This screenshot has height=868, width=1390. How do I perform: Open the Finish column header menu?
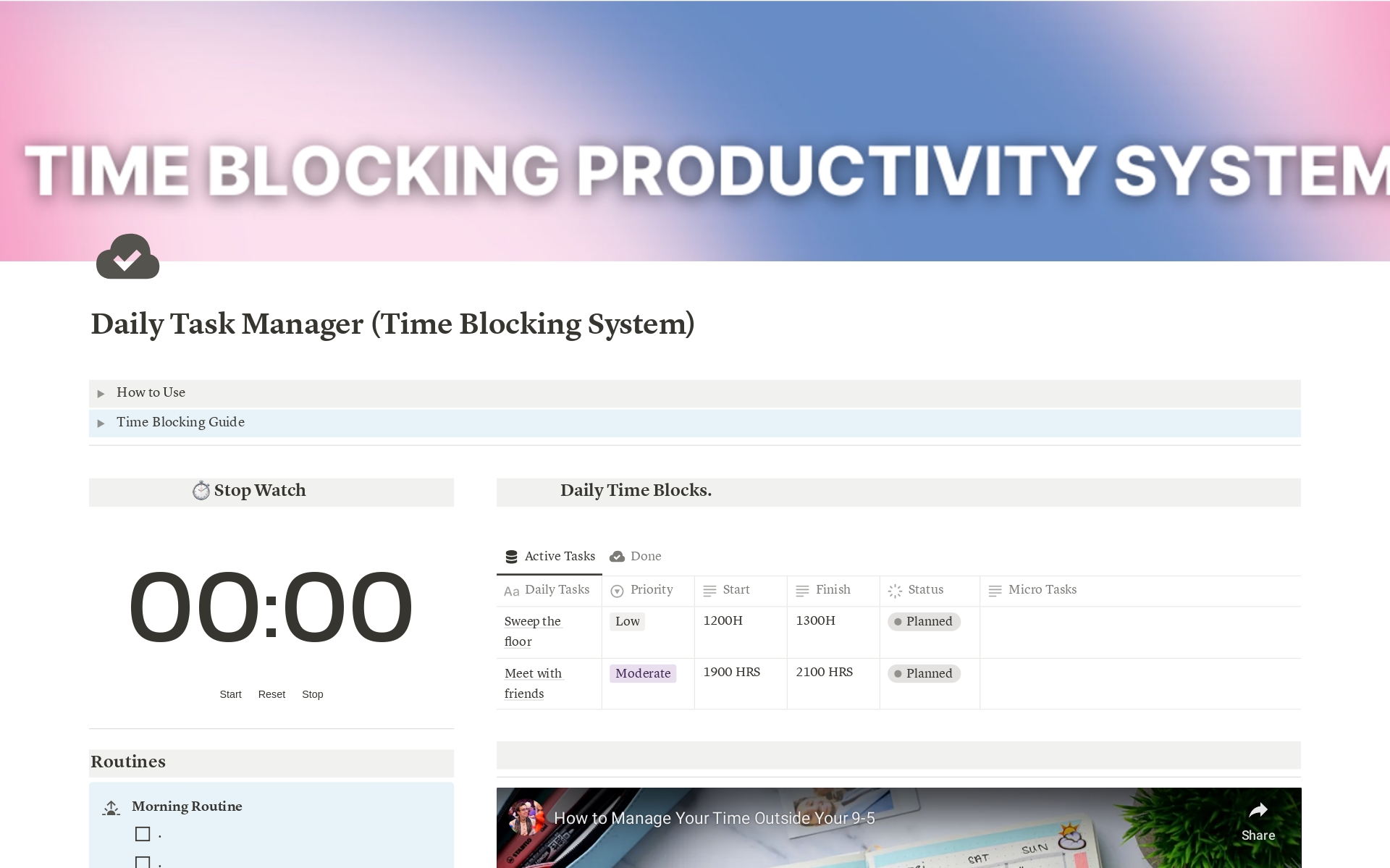833,590
